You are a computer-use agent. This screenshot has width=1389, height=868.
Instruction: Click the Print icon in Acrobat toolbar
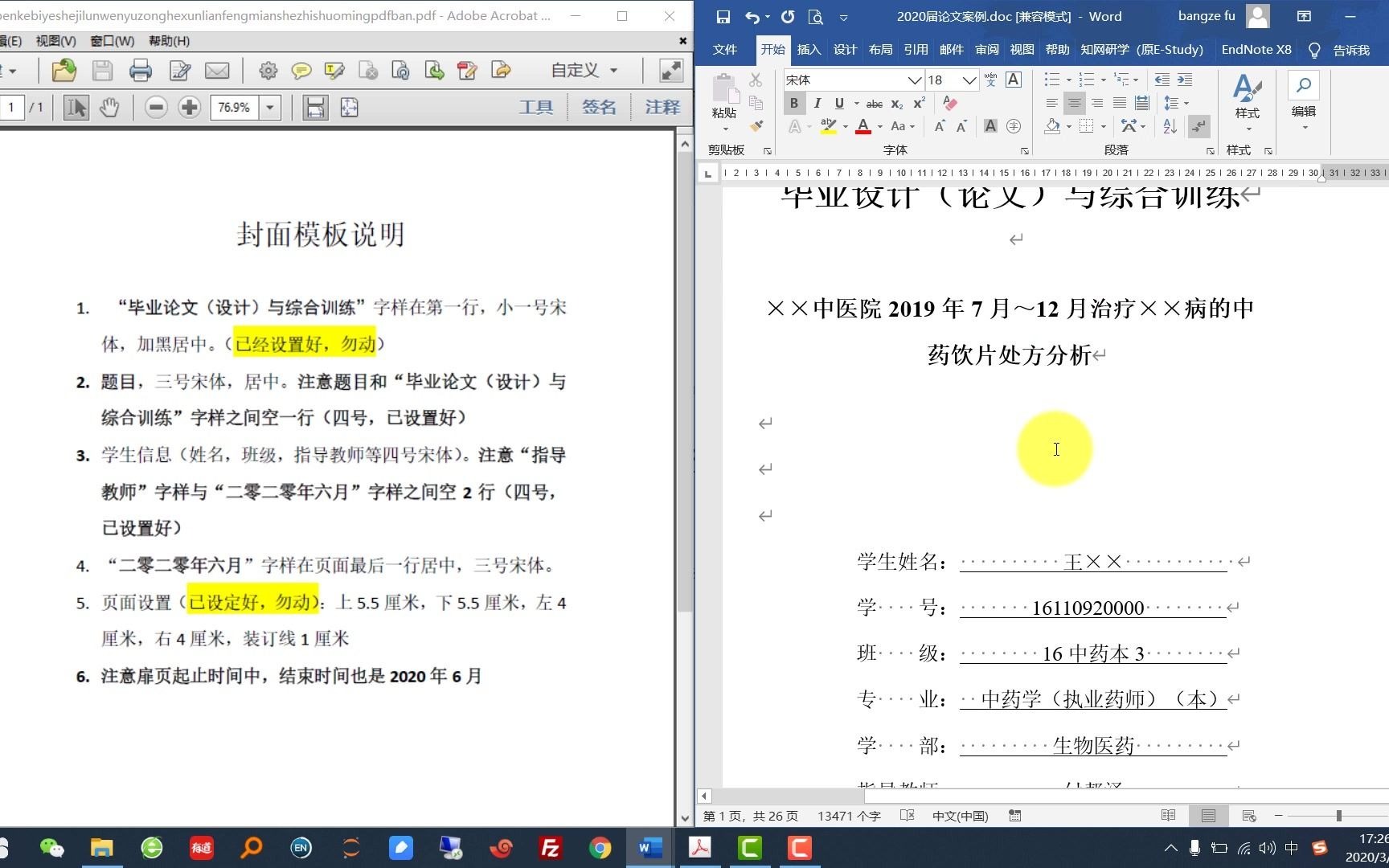(x=141, y=71)
